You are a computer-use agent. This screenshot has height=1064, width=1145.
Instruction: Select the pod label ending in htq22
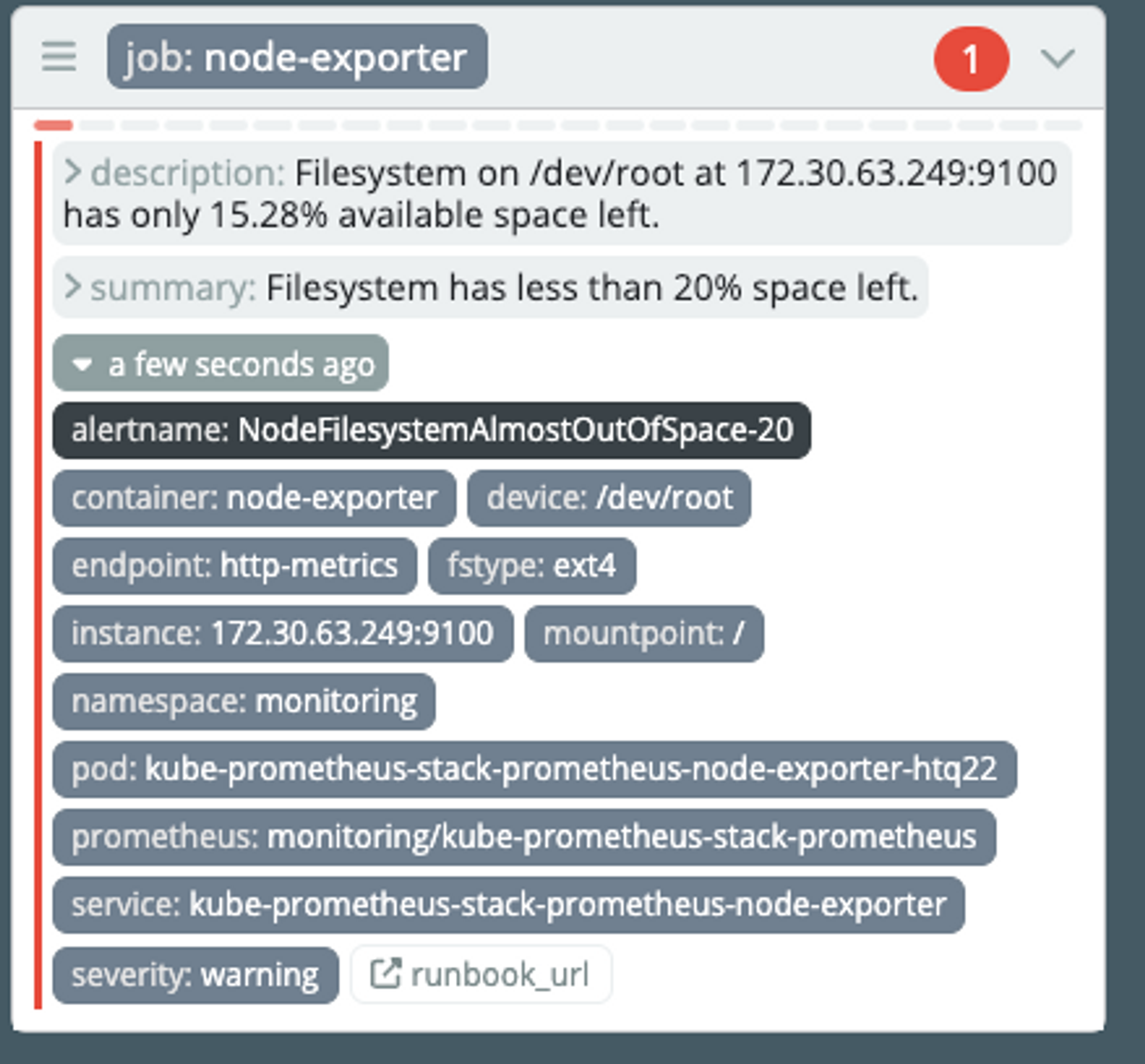coord(535,769)
